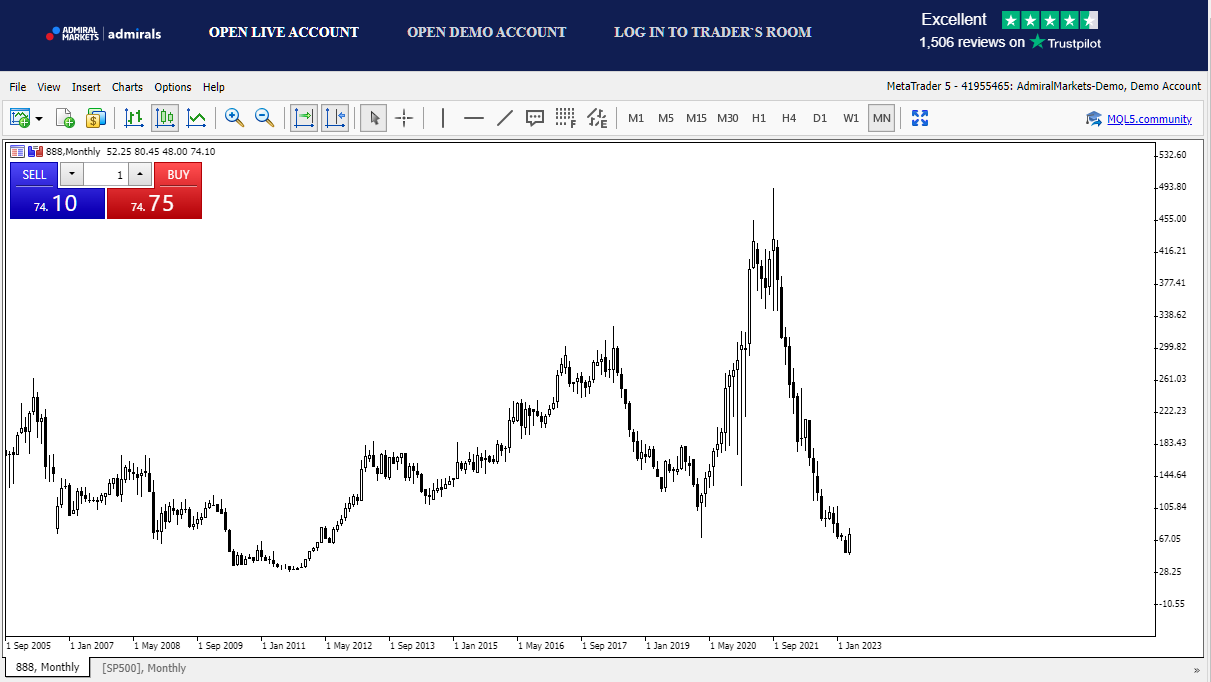1211x682 pixels.
Task: Select the trendline drawing tool
Action: (505, 118)
